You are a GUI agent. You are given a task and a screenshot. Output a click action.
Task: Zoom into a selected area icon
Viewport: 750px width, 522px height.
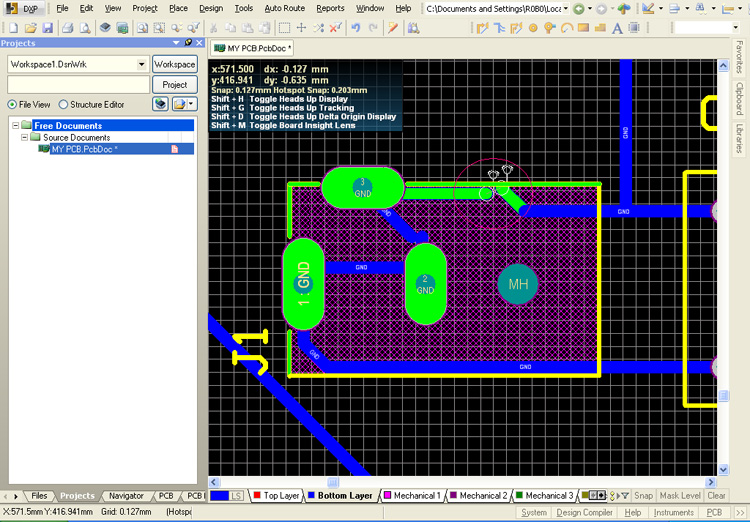click(159, 28)
